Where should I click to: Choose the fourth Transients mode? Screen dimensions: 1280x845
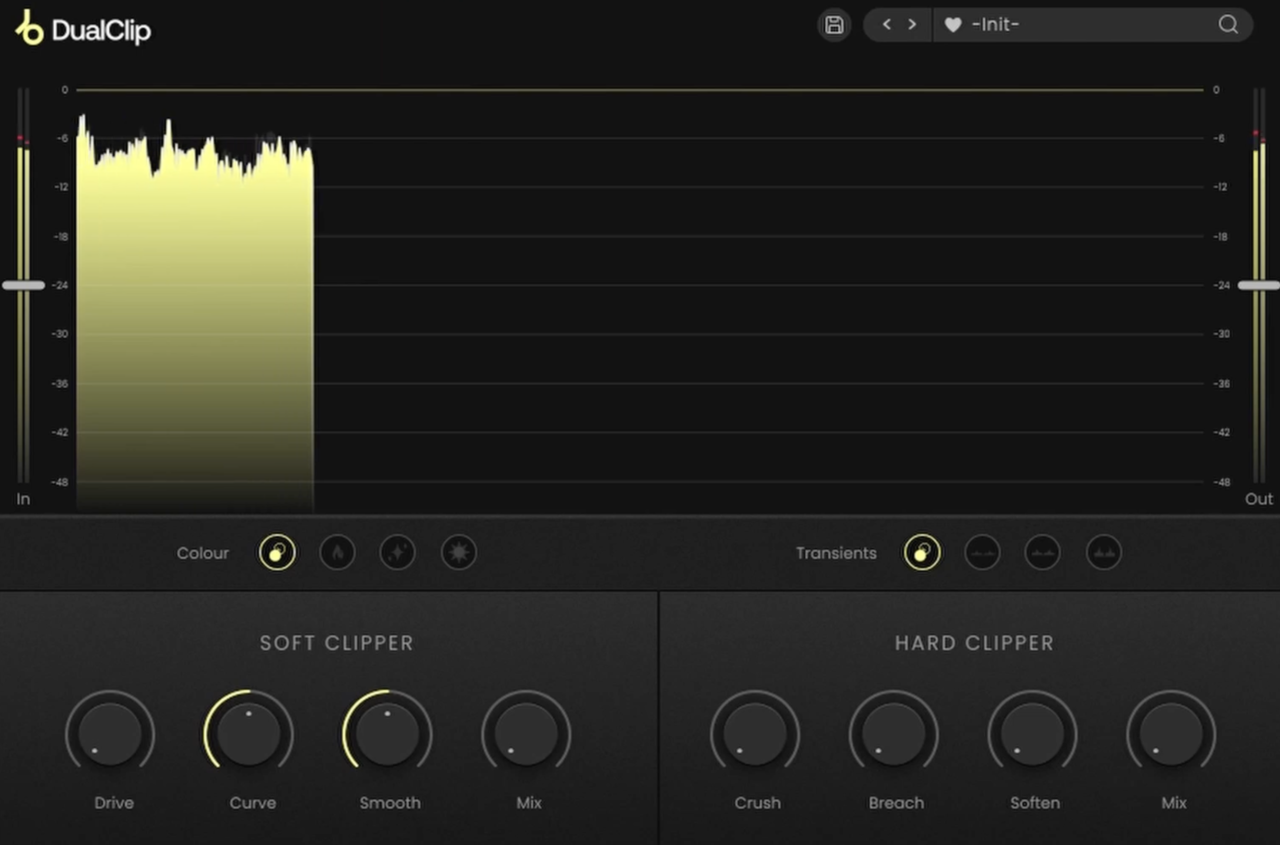[1104, 552]
